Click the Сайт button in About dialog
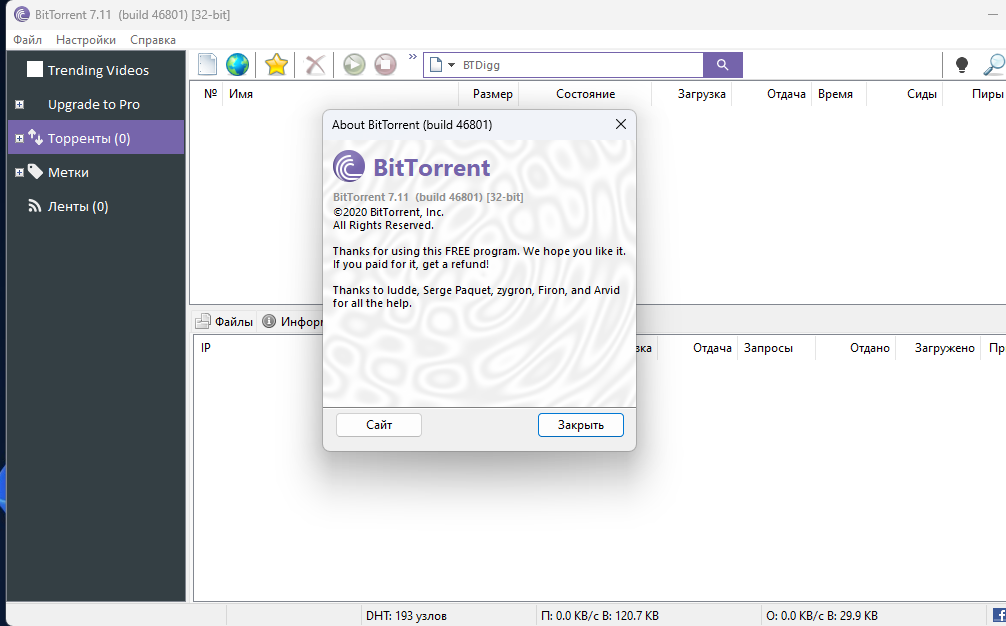Image resolution: width=1006 pixels, height=626 pixels. point(379,425)
